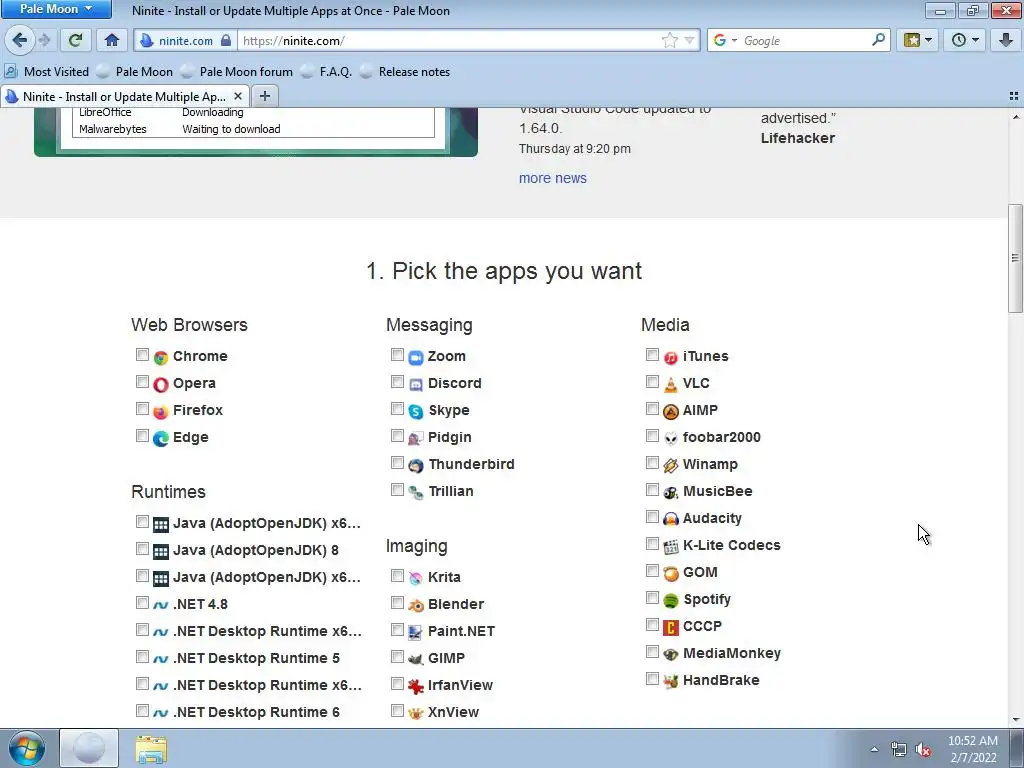1024x768 pixels.
Task: Click the vertical scrollbar thumb
Action: coord(1015,258)
